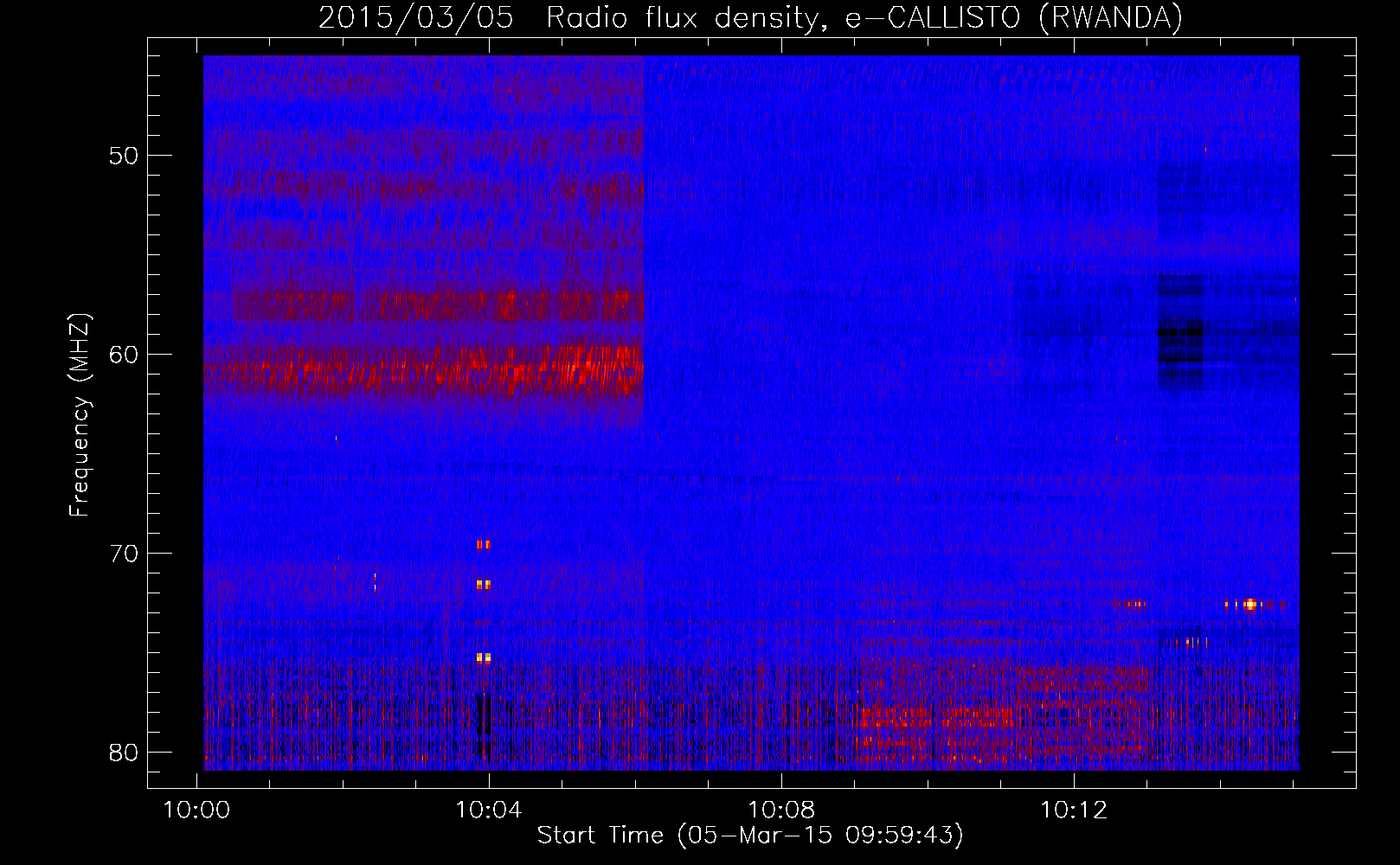
Task: Click the '60' frequency tick label
Action: point(124,355)
